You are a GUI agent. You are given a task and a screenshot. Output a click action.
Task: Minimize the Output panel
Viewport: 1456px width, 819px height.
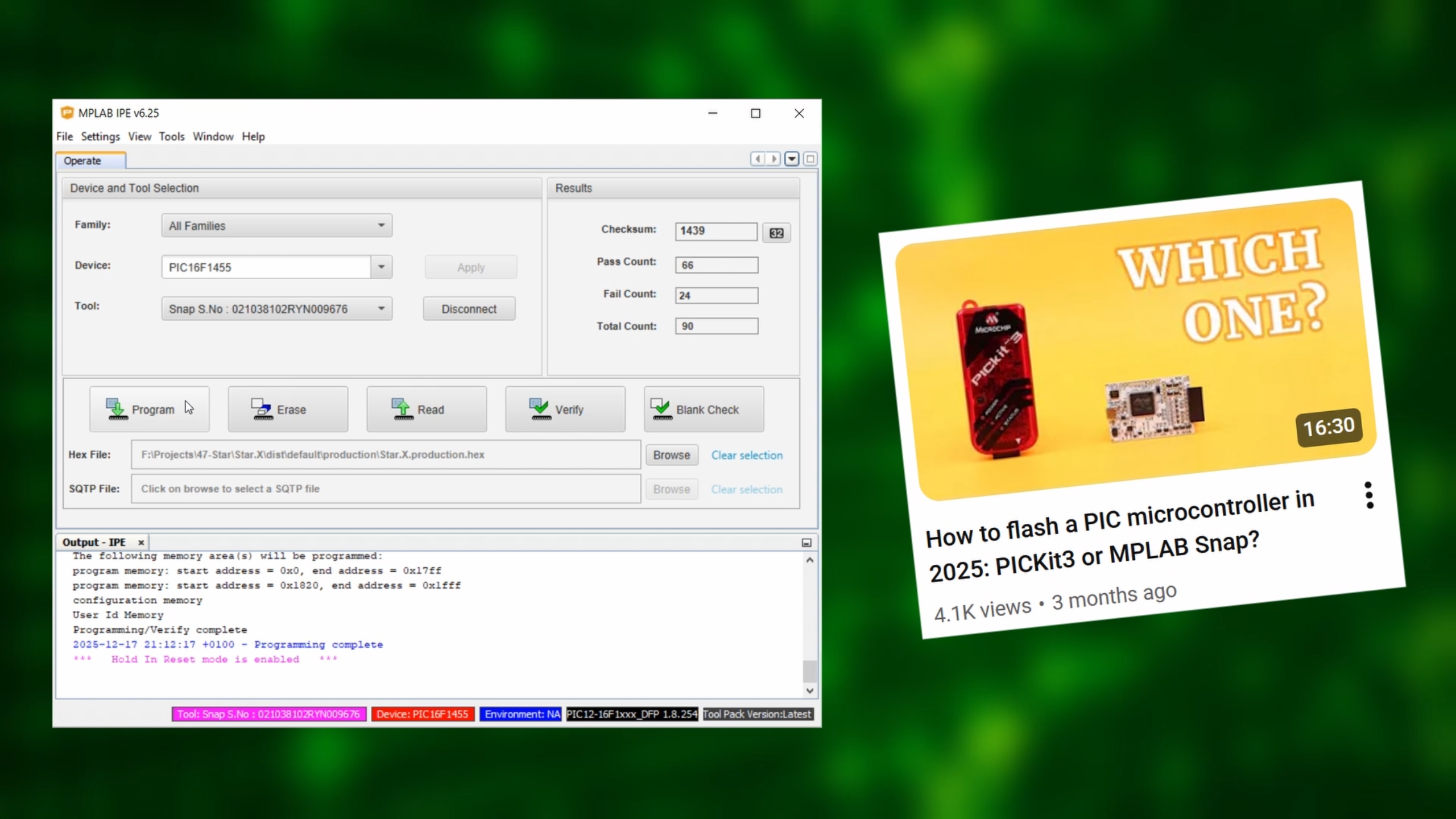[x=806, y=543]
